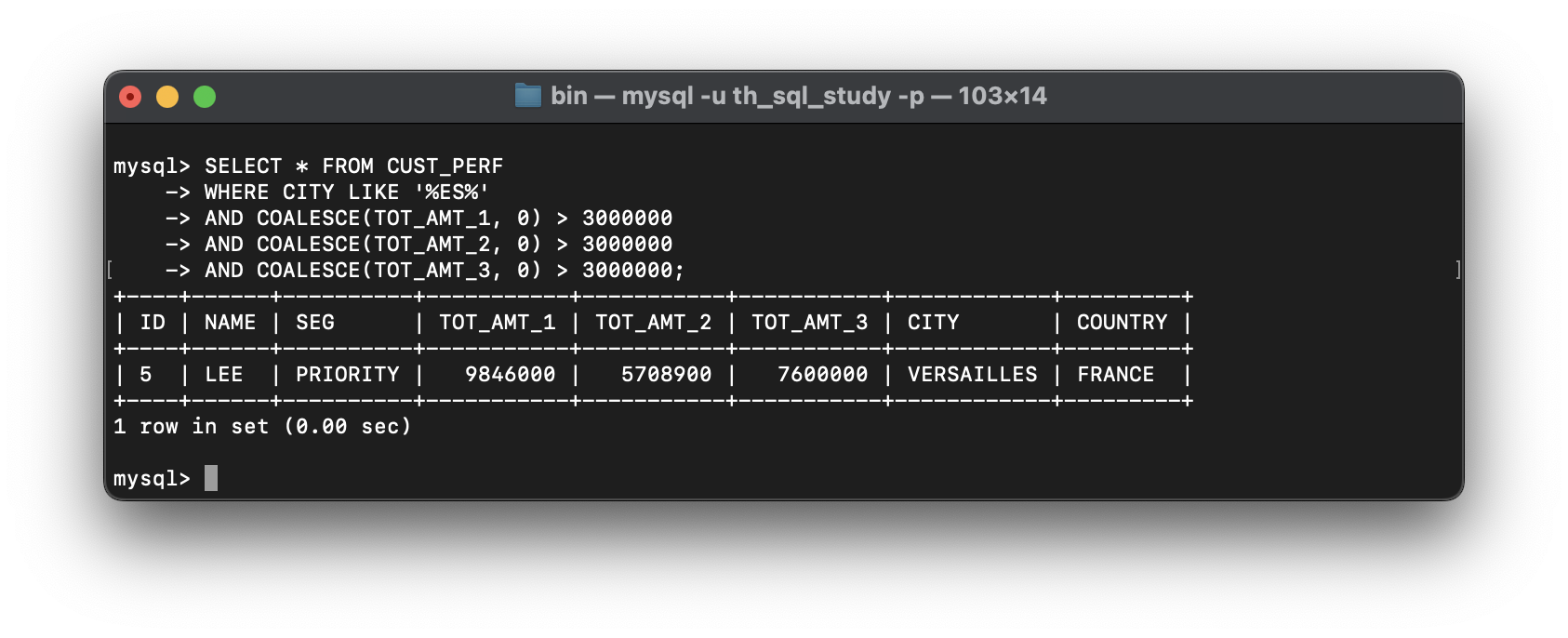Screen dimensions: 1568x638
Task: Click the blinking cursor at the last mysql prompt
Action: [x=211, y=478]
